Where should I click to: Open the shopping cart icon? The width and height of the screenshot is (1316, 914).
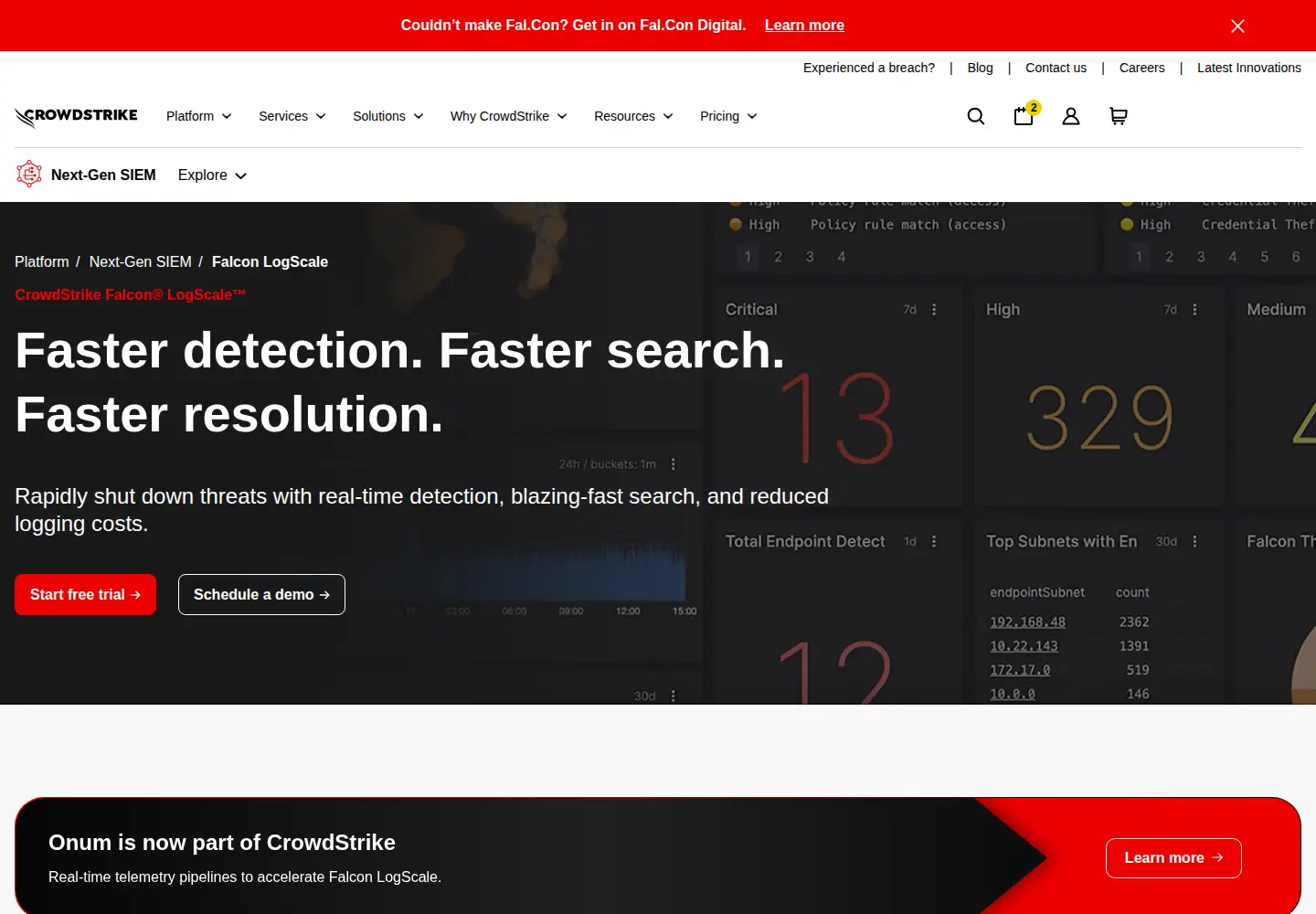pyautogui.click(x=1119, y=116)
